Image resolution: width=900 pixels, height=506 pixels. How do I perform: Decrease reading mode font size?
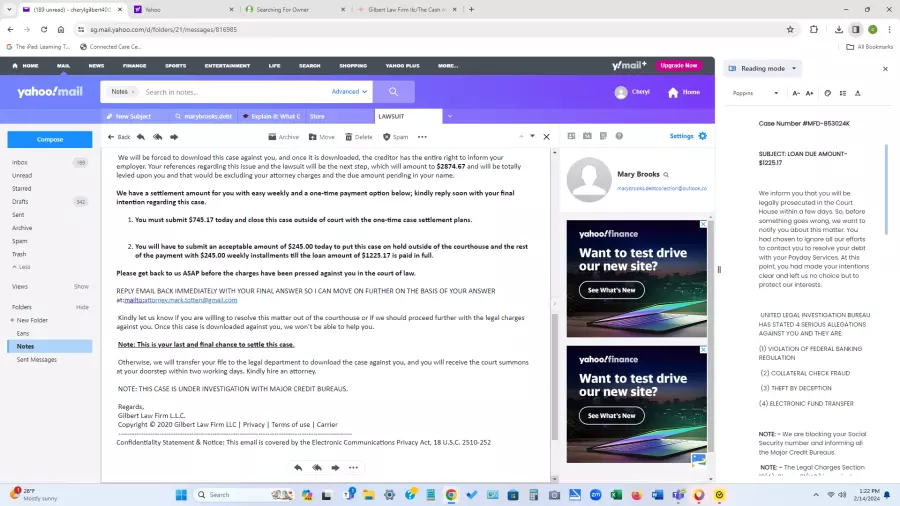(x=796, y=93)
